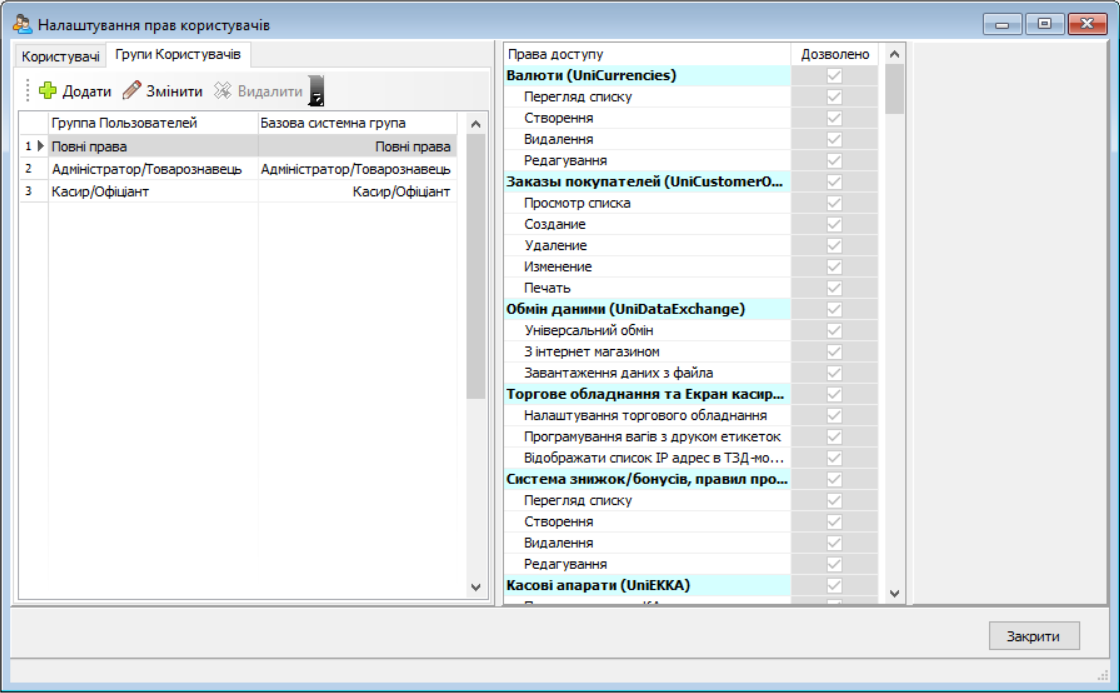The width and height of the screenshot is (1120, 693).
Task: Toggle checkbox for З інтернет магазином
Action: click(834, 352)
